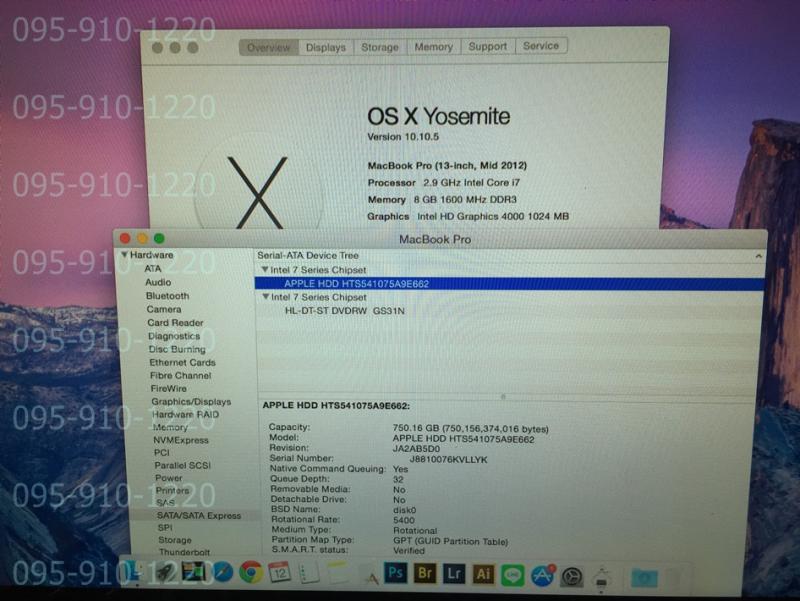Viewport: 800px width, 601px height.
Task: Switch to the Displays tab
Action: [x=325, y=47]
